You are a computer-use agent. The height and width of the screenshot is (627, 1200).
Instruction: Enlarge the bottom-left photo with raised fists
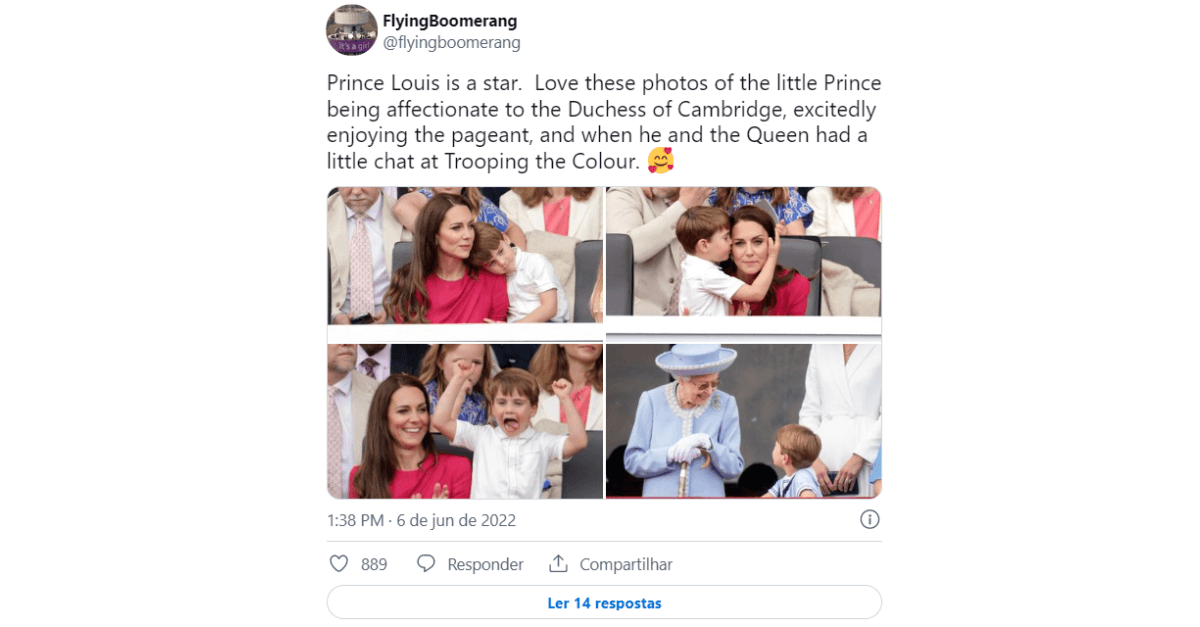point(465,421)
